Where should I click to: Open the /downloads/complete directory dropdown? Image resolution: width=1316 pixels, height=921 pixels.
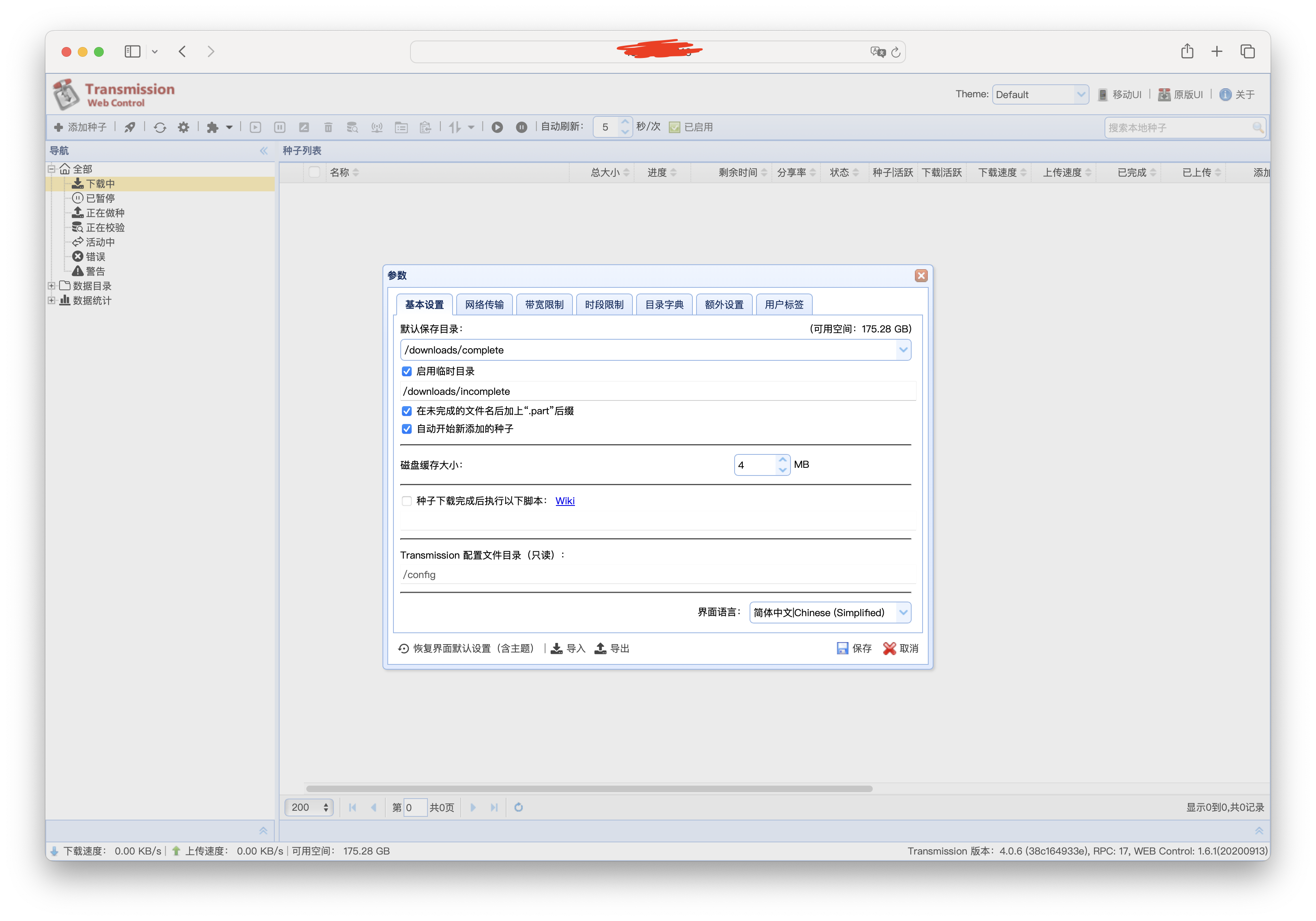click(903, 350)
